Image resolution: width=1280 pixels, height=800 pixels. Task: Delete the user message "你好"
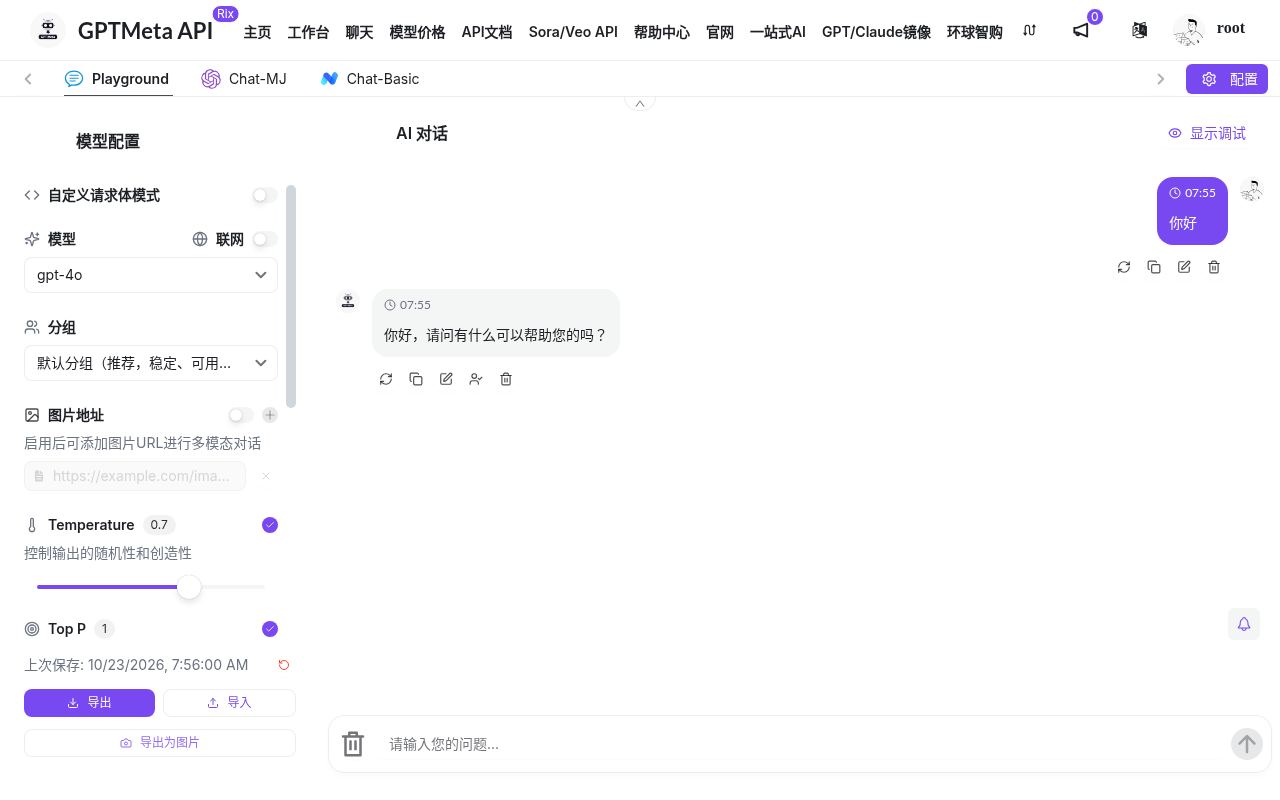(1214, 267)
